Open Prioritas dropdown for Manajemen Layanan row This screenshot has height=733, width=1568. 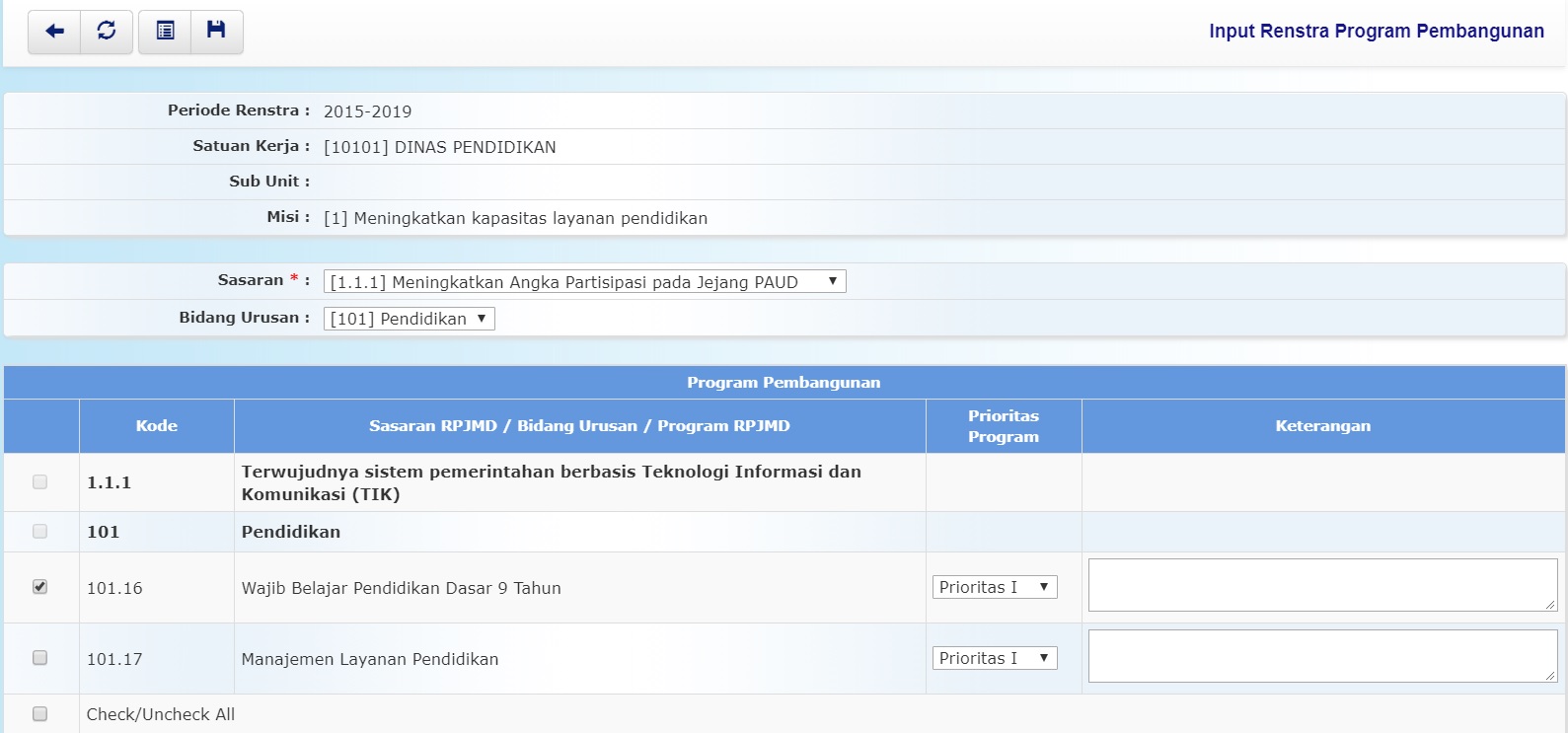click(995, 658)
